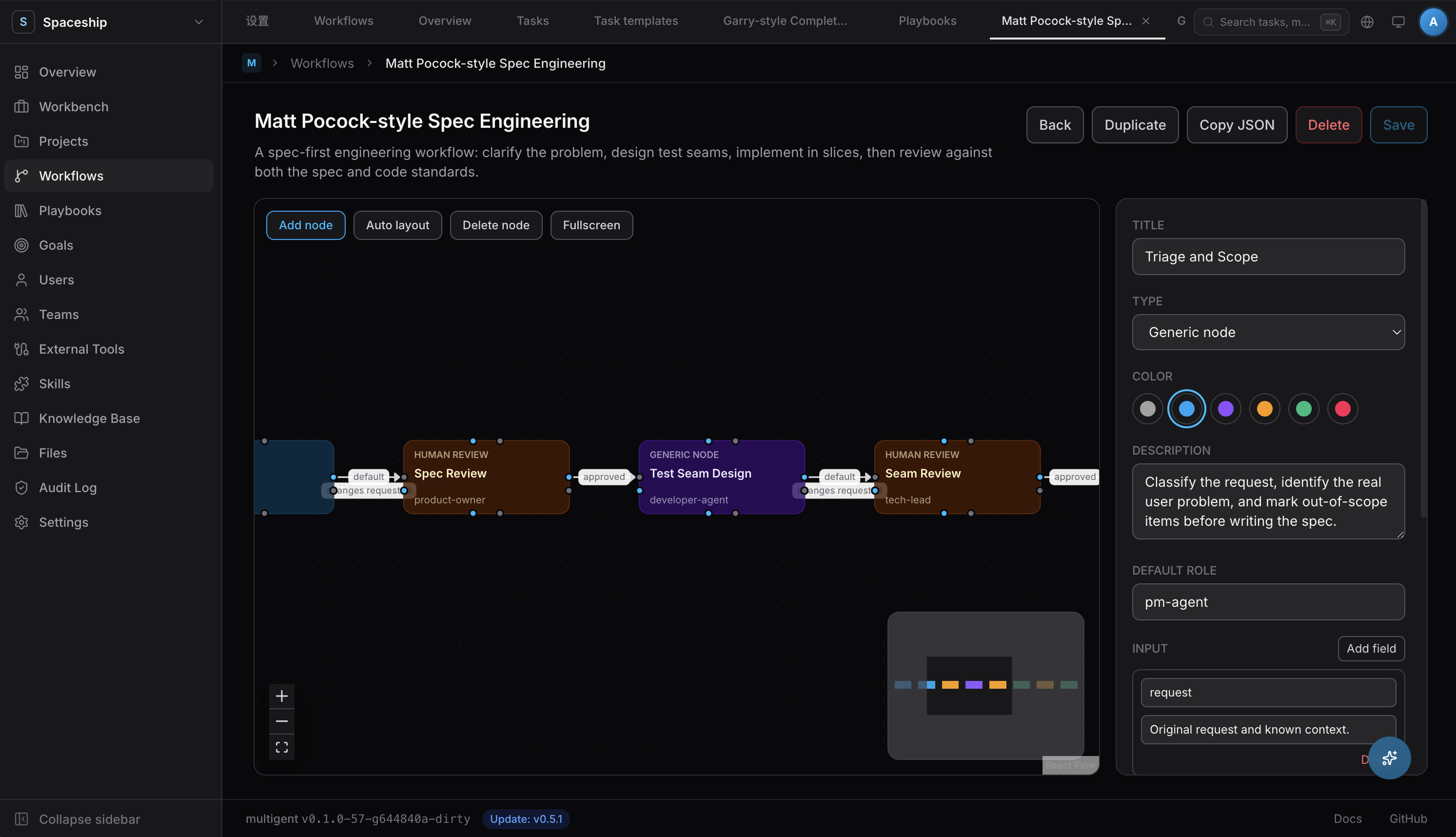Select the green color swatch
The image size is (1456, 837).
[x=1303, y=409]
